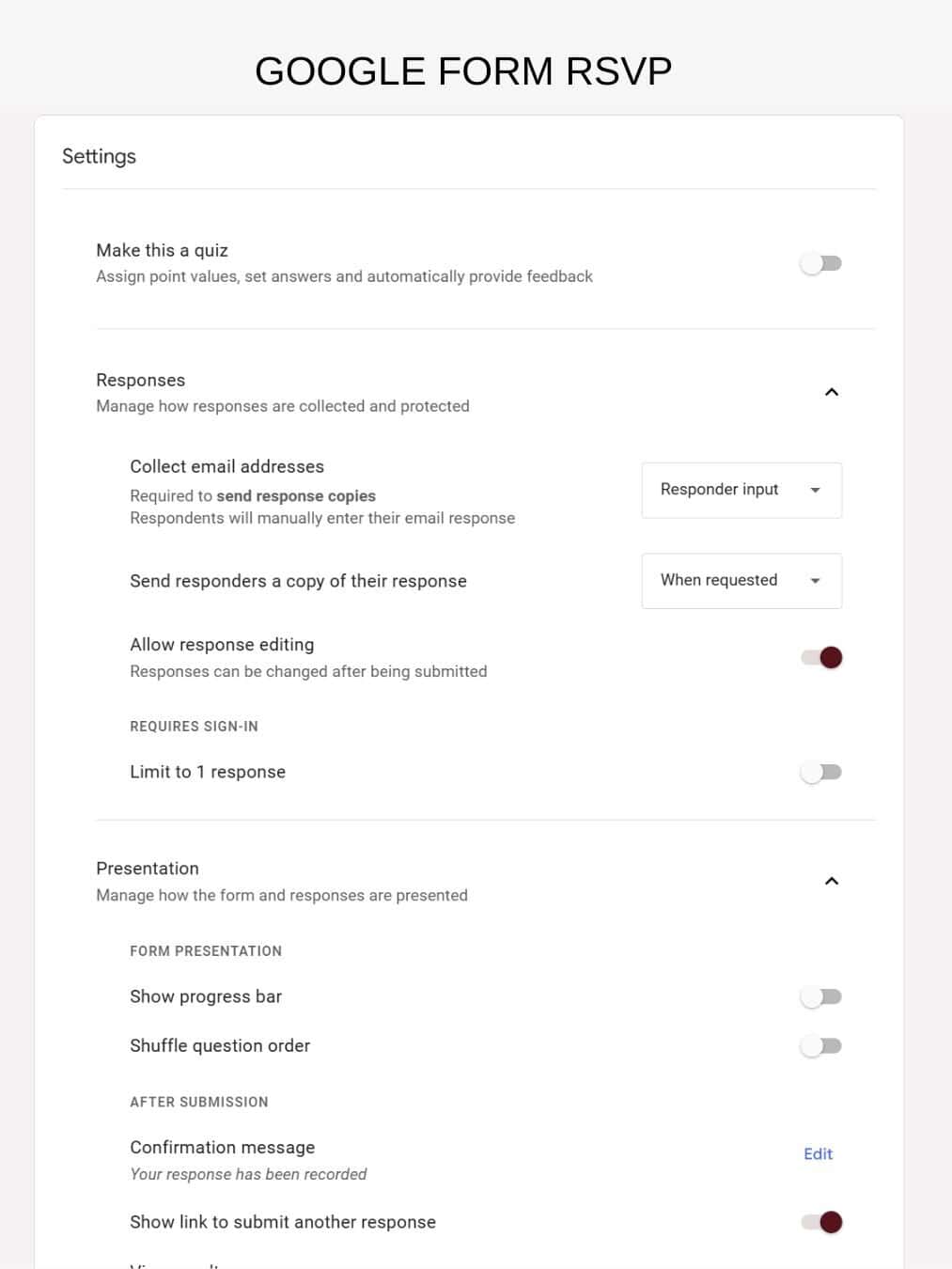Enable "Limit to 1 response" toggle

click(x=820, y=773)
